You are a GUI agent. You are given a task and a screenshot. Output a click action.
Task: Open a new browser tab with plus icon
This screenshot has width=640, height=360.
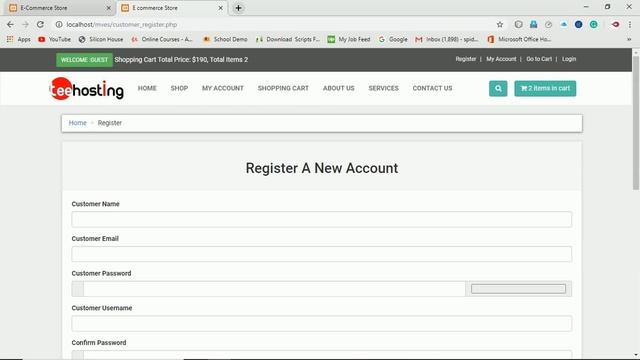point(238,8)
